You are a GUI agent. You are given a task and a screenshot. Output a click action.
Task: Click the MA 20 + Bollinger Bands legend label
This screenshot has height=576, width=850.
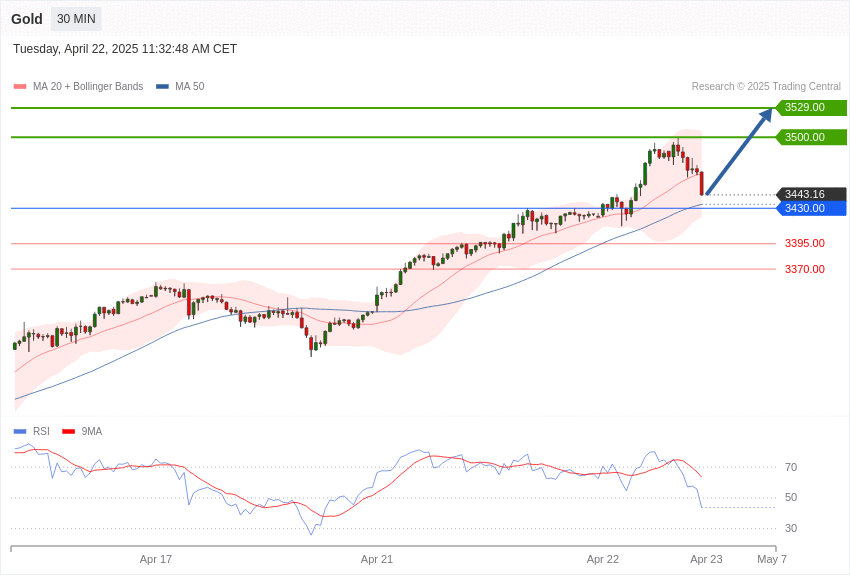(88, 86)
